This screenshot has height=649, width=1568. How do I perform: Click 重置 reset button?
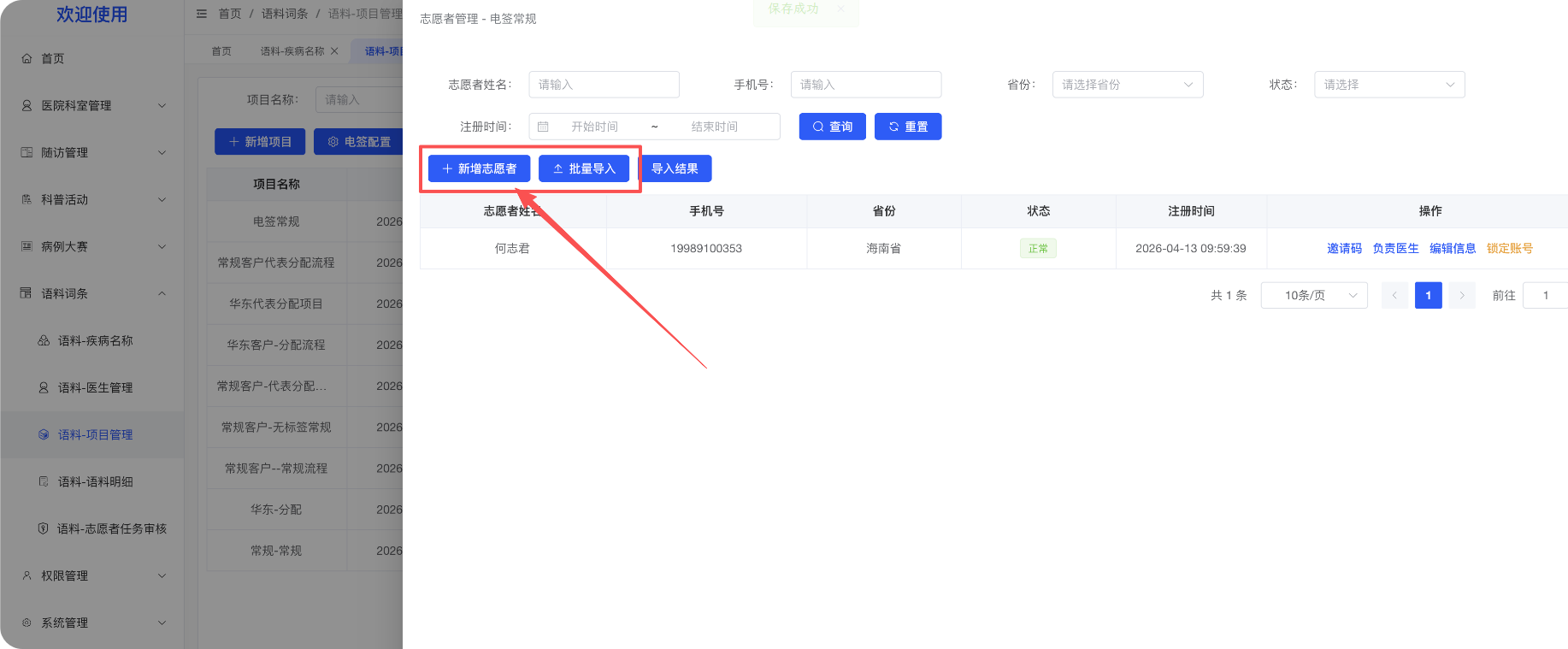click(908, 127)
